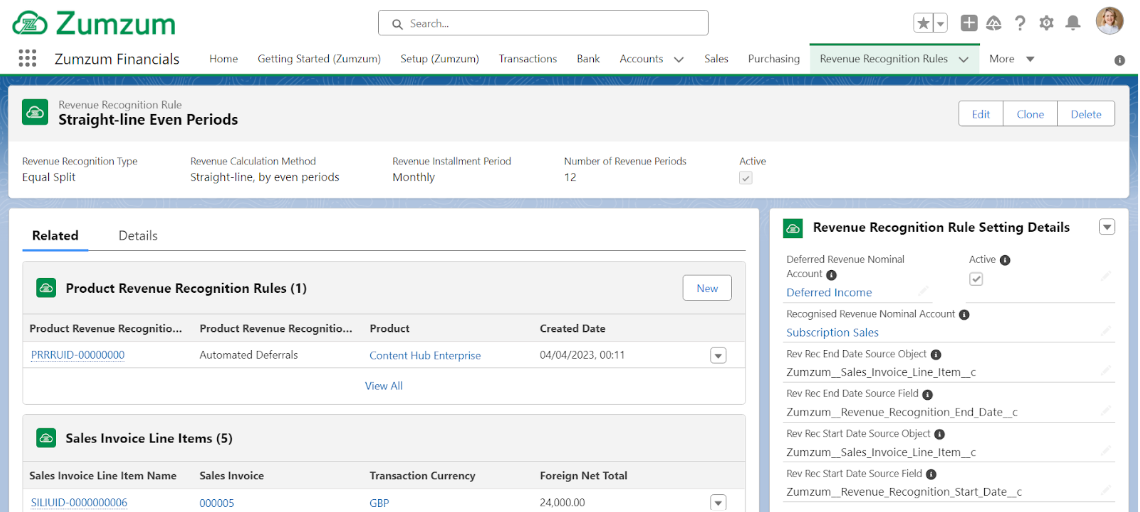Open GBP currency link
The image size is (1140, 512).
tap(380, 503)
